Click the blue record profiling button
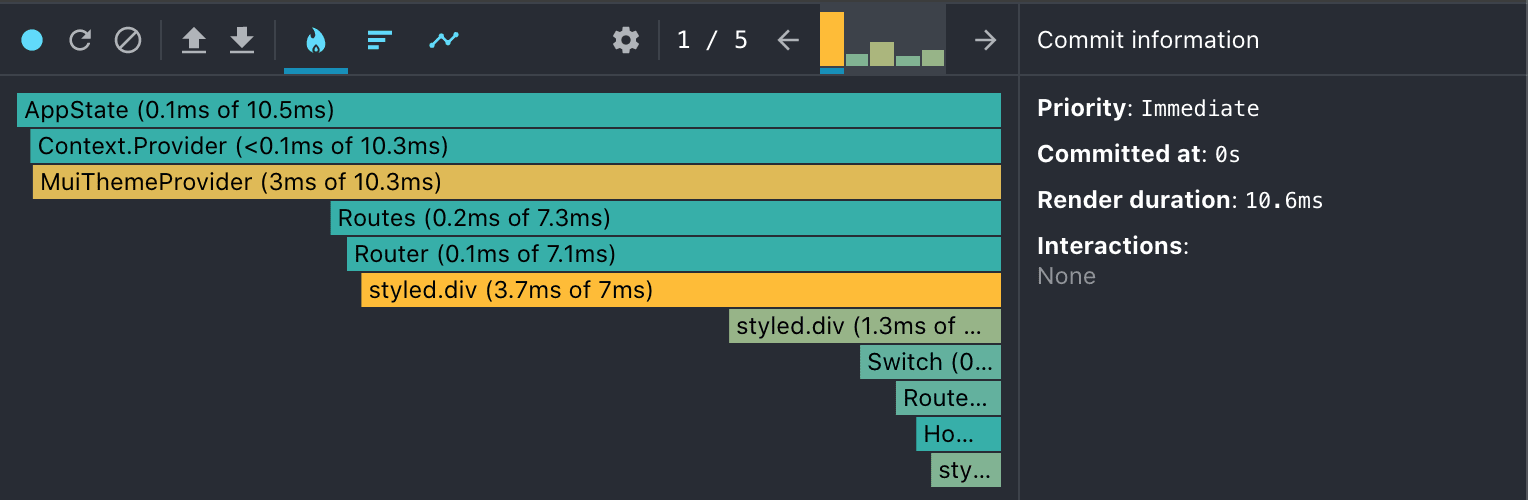This screenshot has height=500, width=1528. [32, 40]
